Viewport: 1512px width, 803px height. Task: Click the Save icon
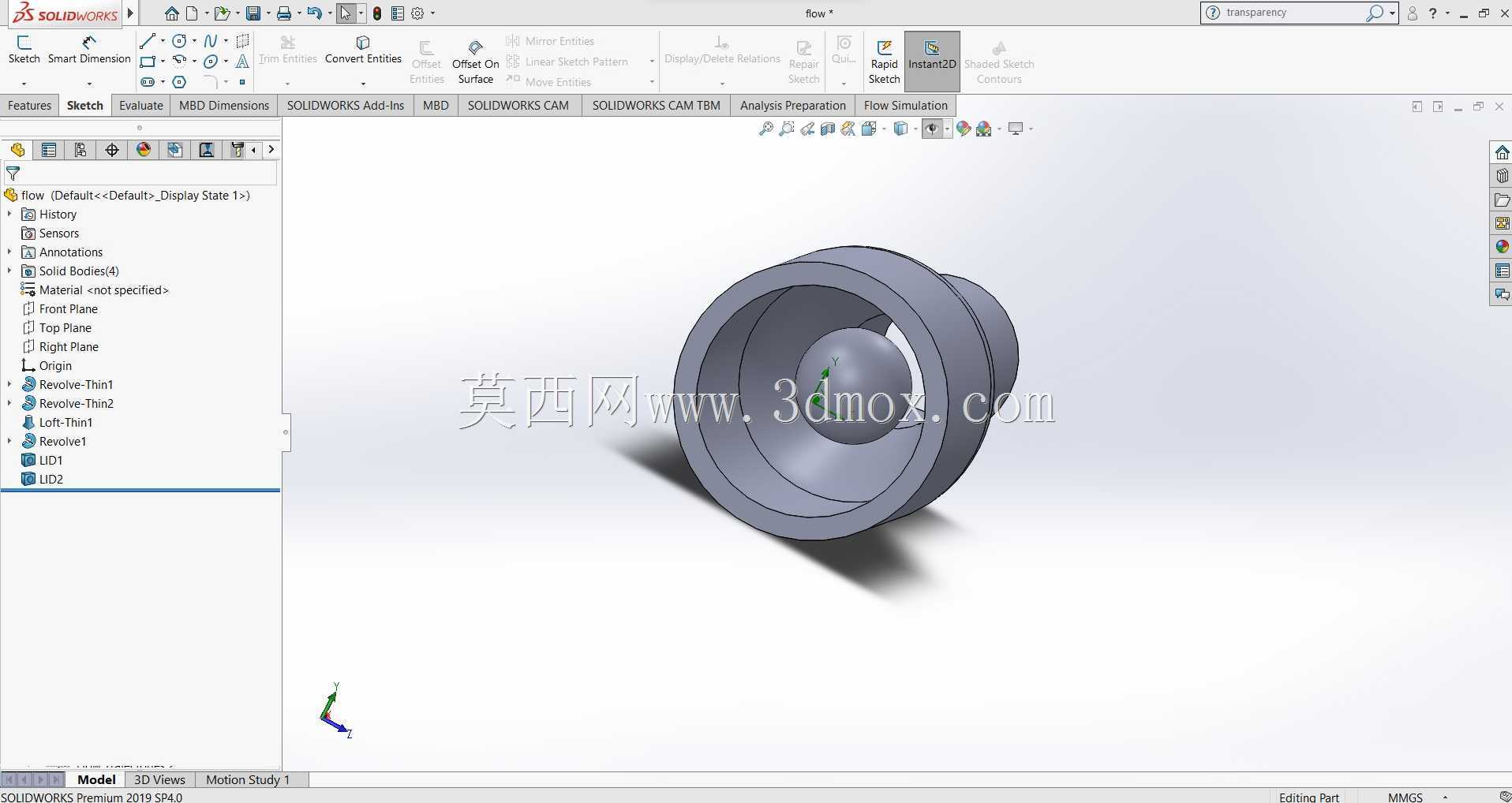(253, 13)
